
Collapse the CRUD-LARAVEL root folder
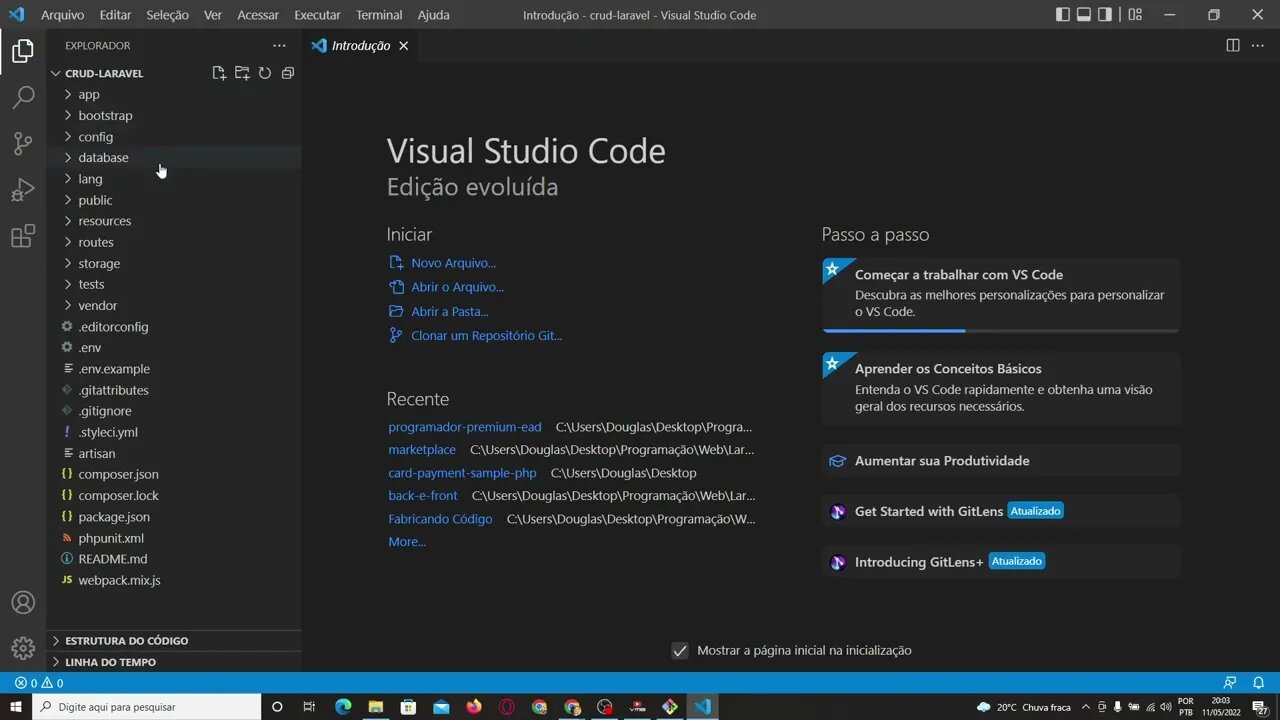[104, 73]
